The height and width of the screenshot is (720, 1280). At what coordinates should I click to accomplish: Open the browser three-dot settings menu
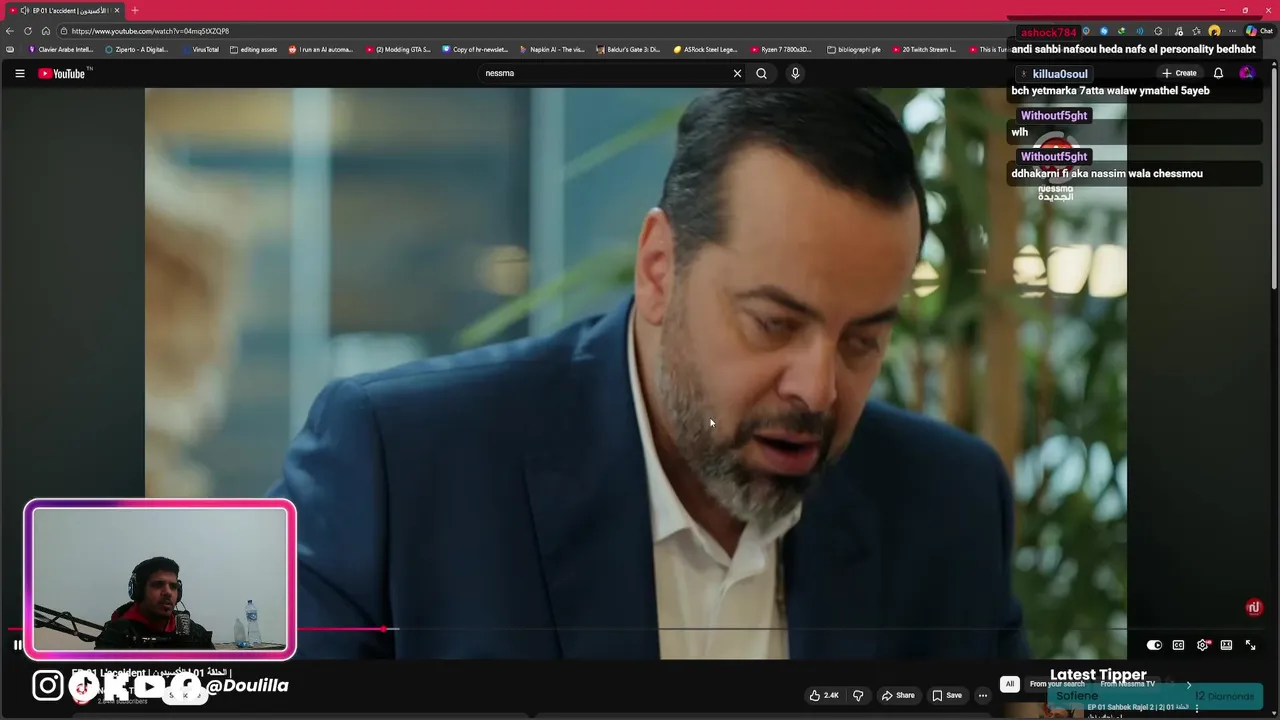point(1232,31)
